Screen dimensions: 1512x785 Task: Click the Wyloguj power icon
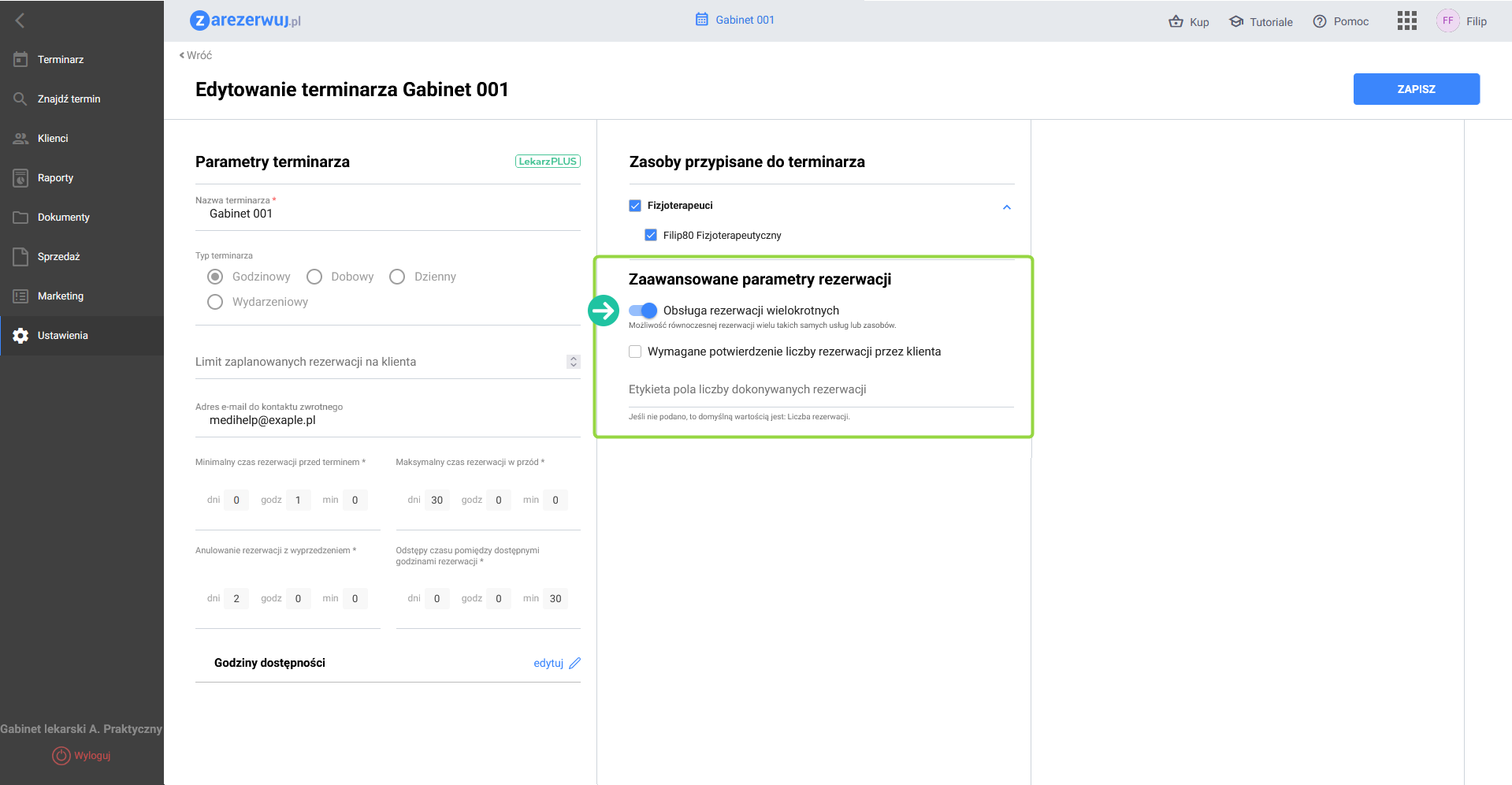click(x=61, y=756)
